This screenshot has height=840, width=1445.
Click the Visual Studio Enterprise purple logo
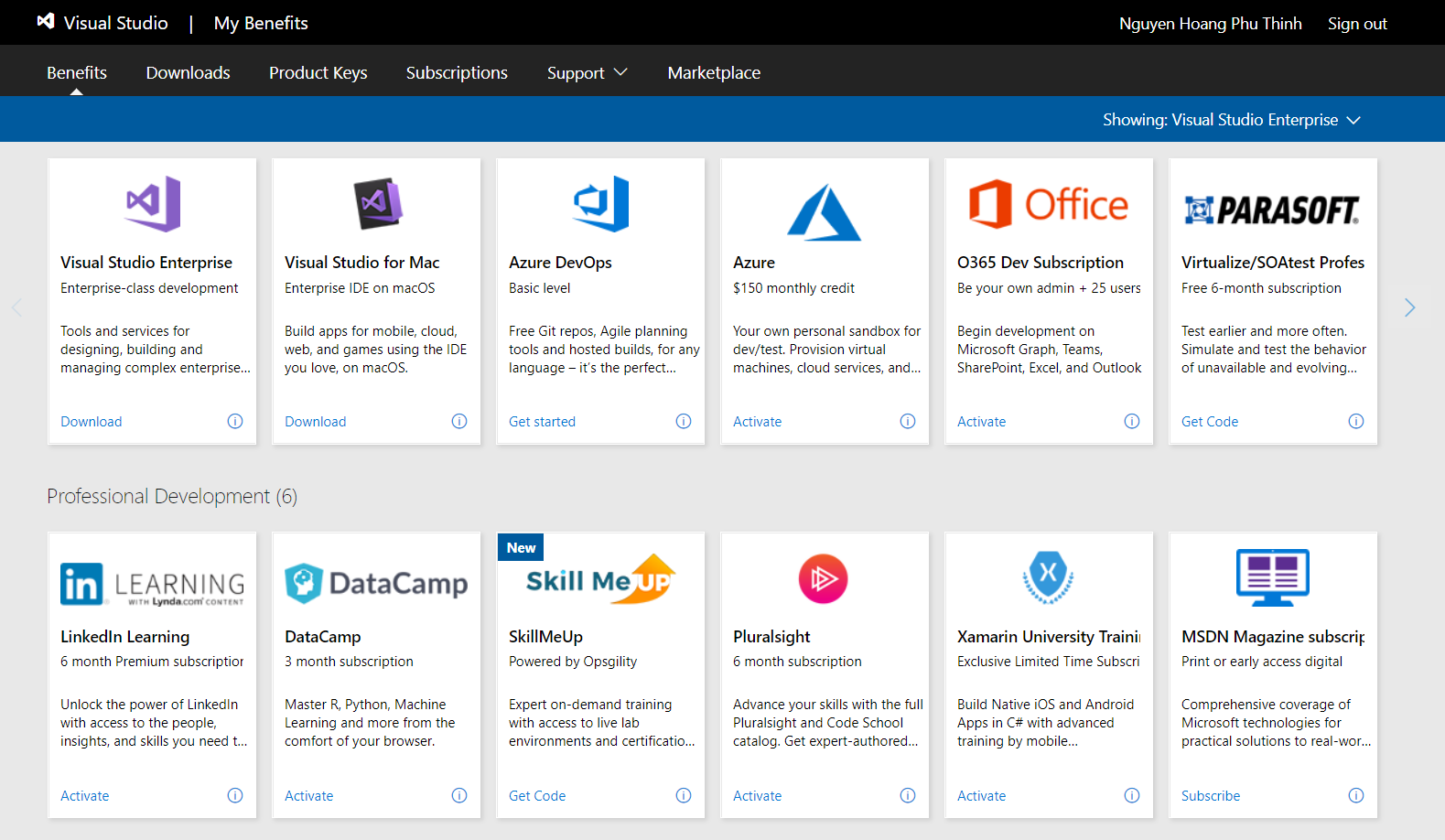pos(153,203)
